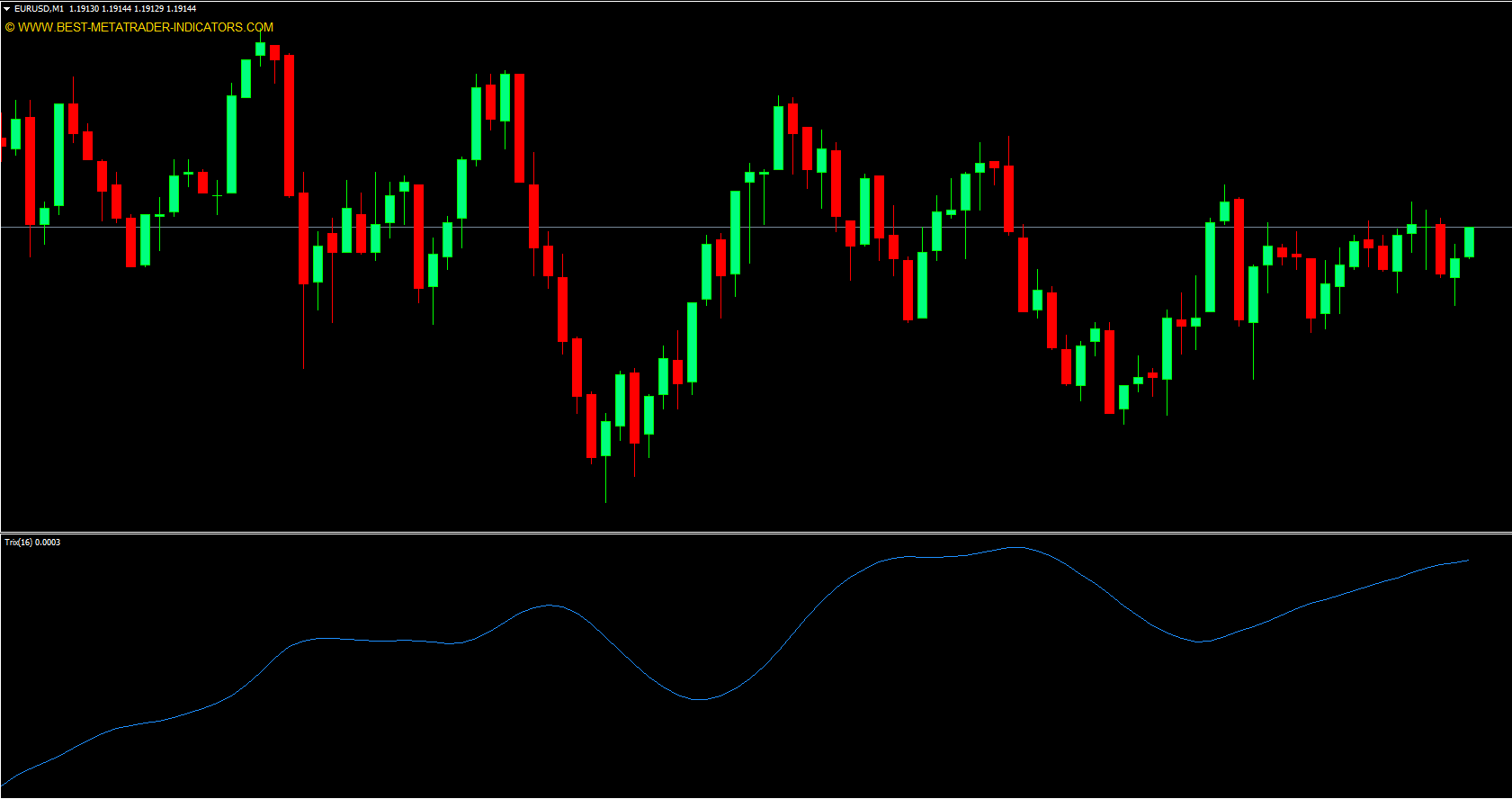Click the deepest middle trough of the Trix line
Viewport: 1512px width, 799px height.
[699, 699]
